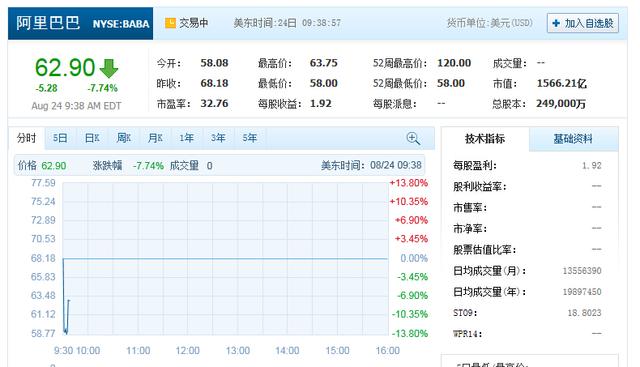Open the 日K chart tab
Image resolution: width=640 pixels, height=367 pixels.
click(92, 138)
